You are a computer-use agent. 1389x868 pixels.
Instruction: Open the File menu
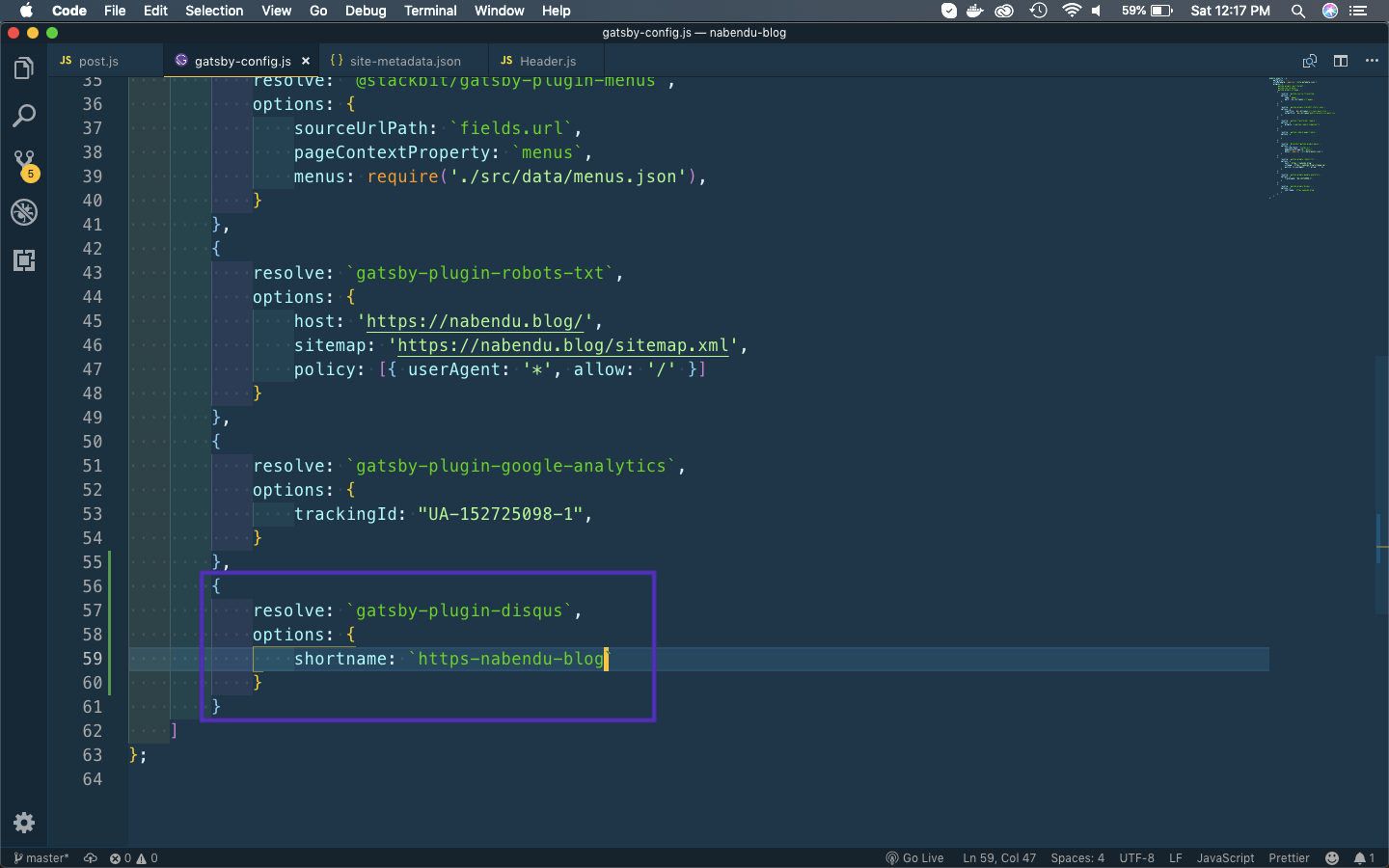click(115, 11)
